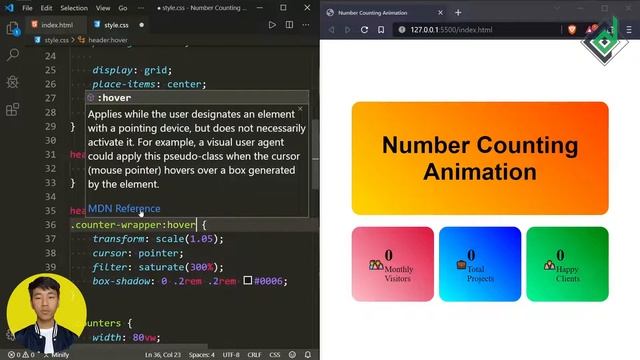Open the File menu

point(27,8)
